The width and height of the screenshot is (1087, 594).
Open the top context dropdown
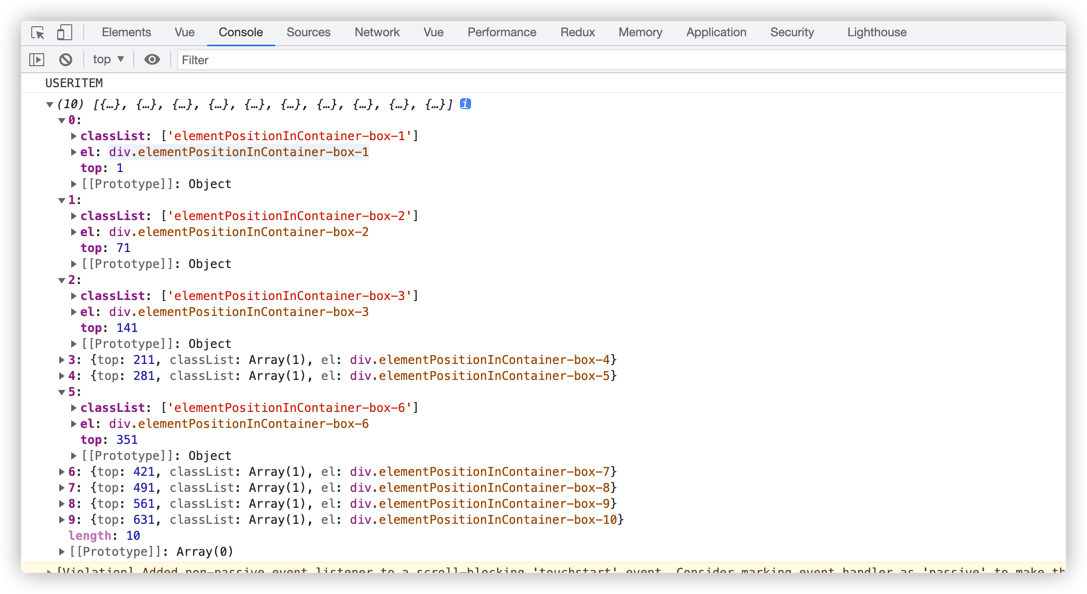[x=108, y=60]
